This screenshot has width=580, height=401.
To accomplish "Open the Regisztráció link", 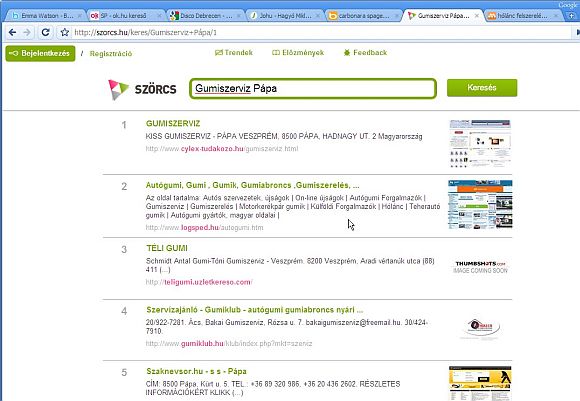I will click(x=111, y=54).
